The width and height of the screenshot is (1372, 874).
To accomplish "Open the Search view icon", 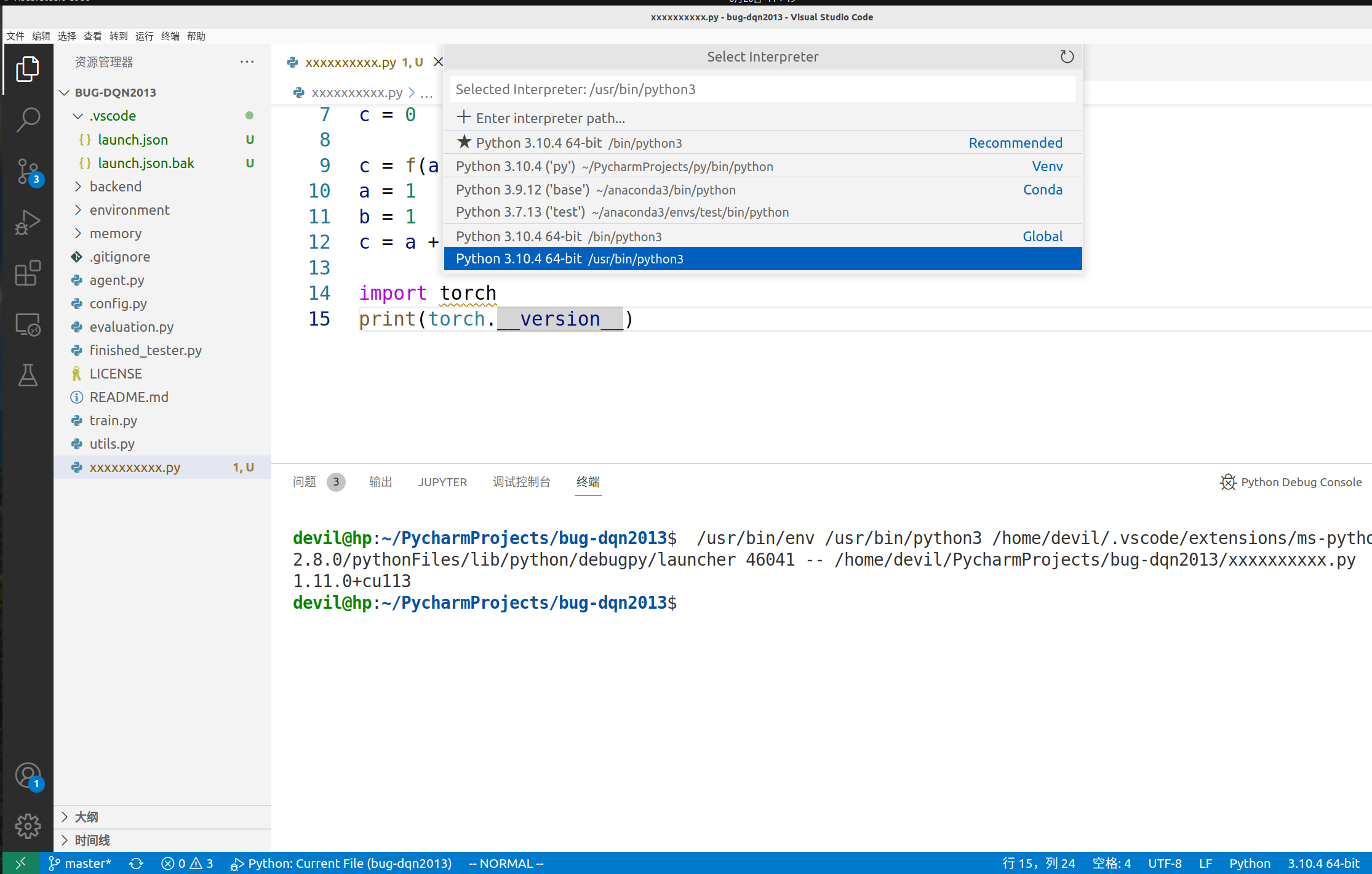I will point(28,119).
